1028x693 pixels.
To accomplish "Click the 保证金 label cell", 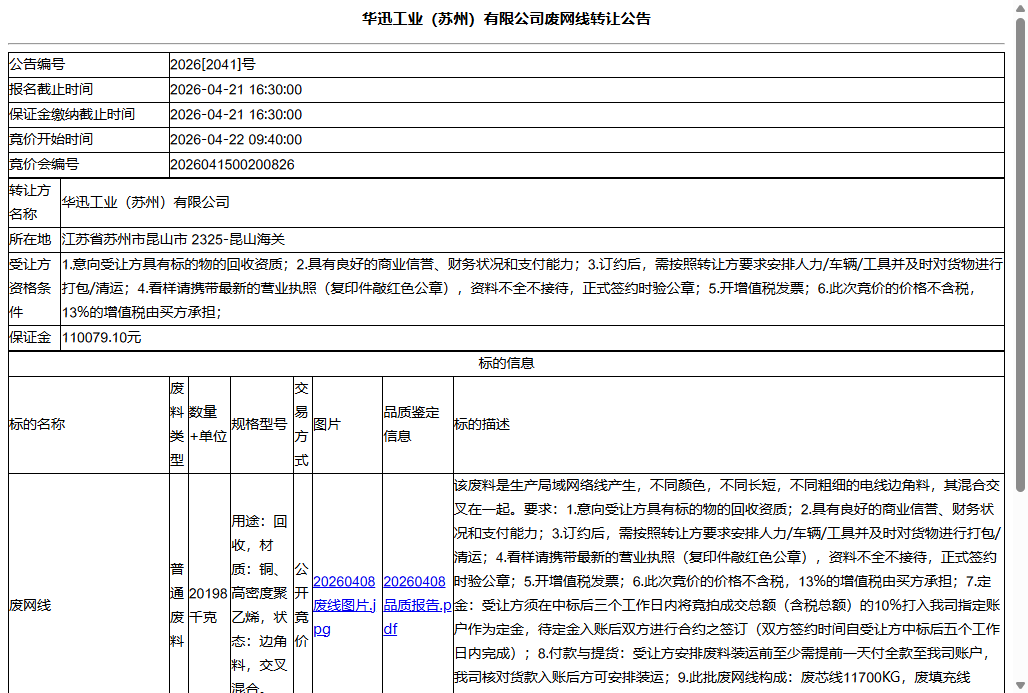I will pyautogui.click(x=34, y=338).
